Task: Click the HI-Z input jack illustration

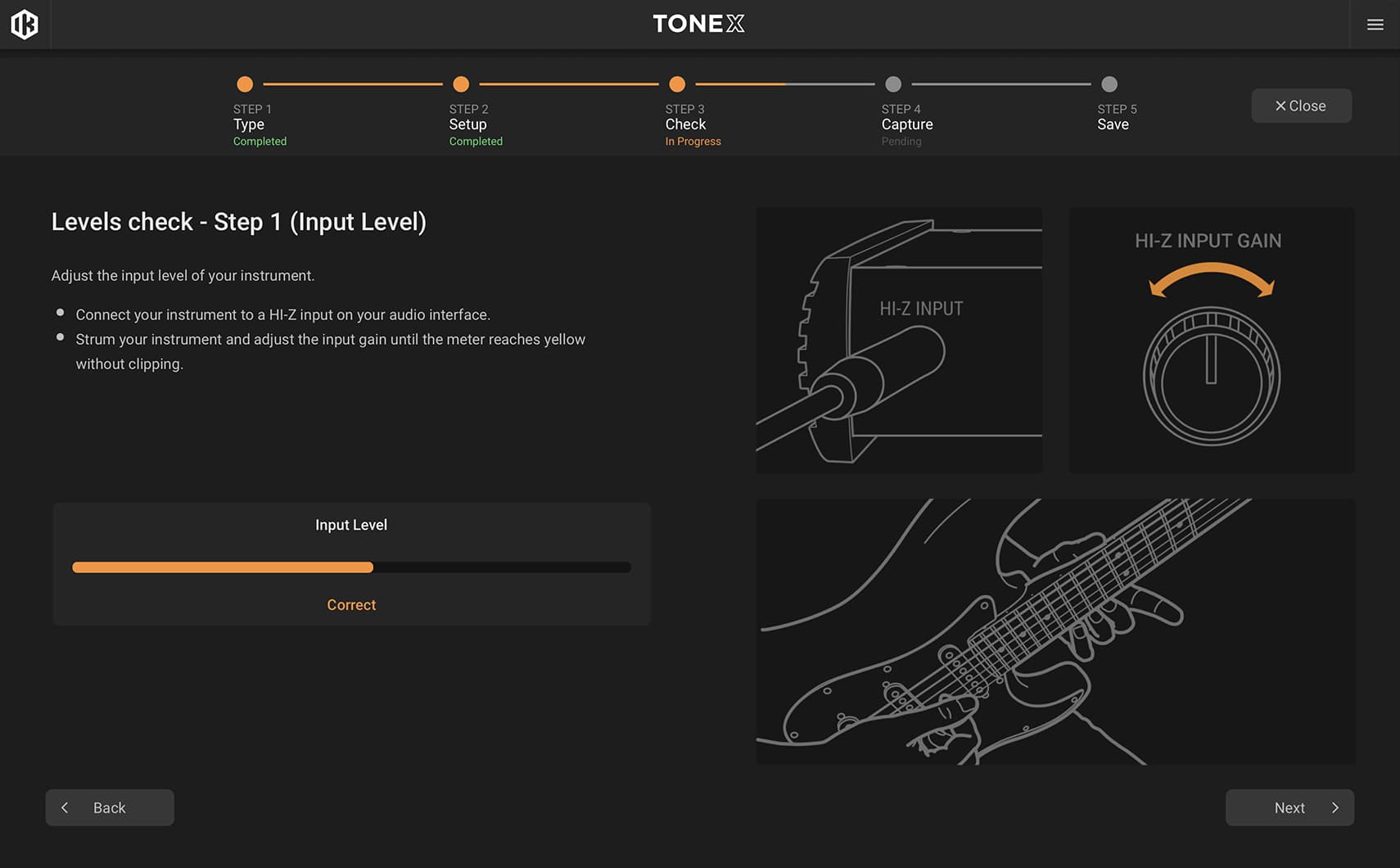Action: point(898,341)
